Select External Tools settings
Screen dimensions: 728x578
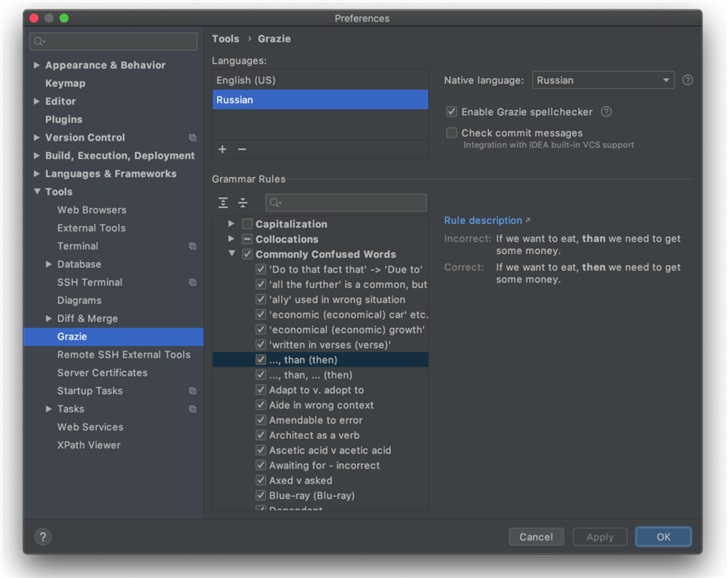[91, 228]
